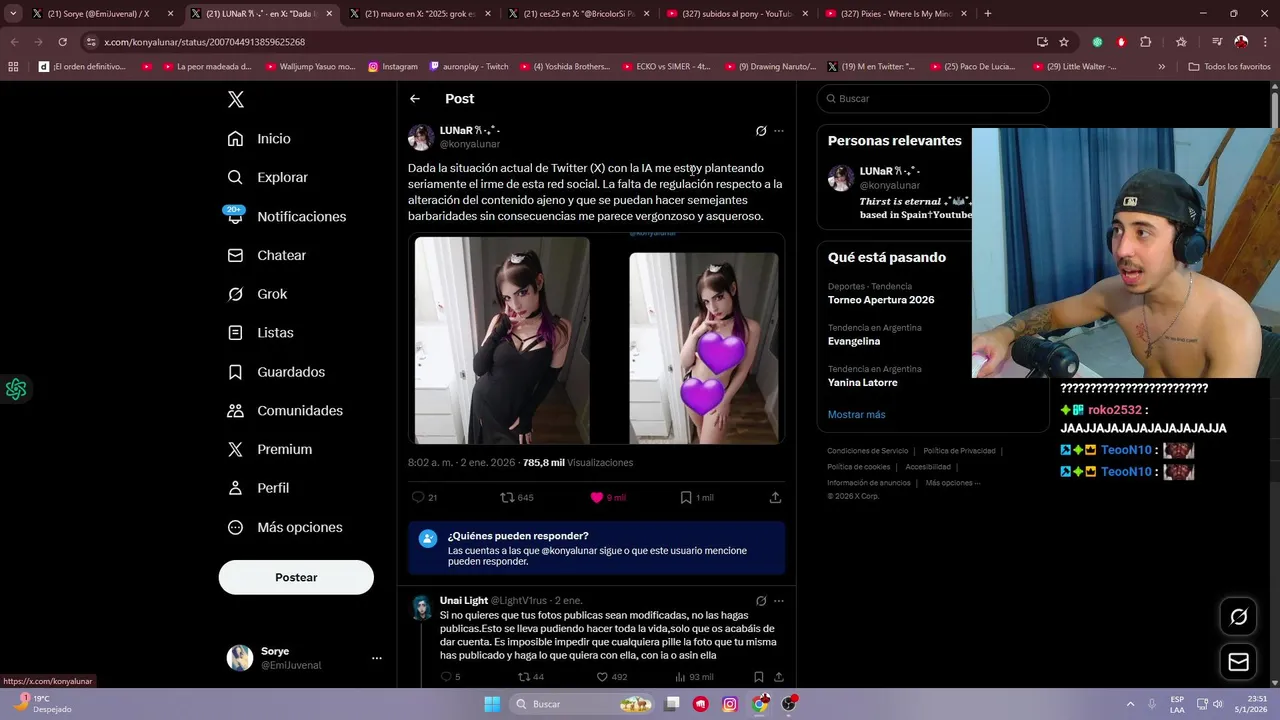
Task: Open the tab search dropdown arrow
Action: pyautogui.click(x=13, y=14)
